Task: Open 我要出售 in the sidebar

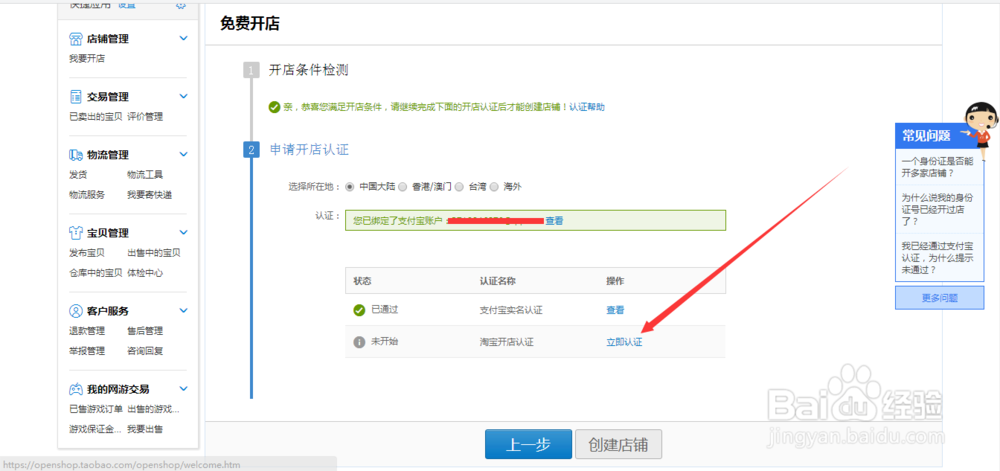Action: pyautogui.click(x=145, y=429)
